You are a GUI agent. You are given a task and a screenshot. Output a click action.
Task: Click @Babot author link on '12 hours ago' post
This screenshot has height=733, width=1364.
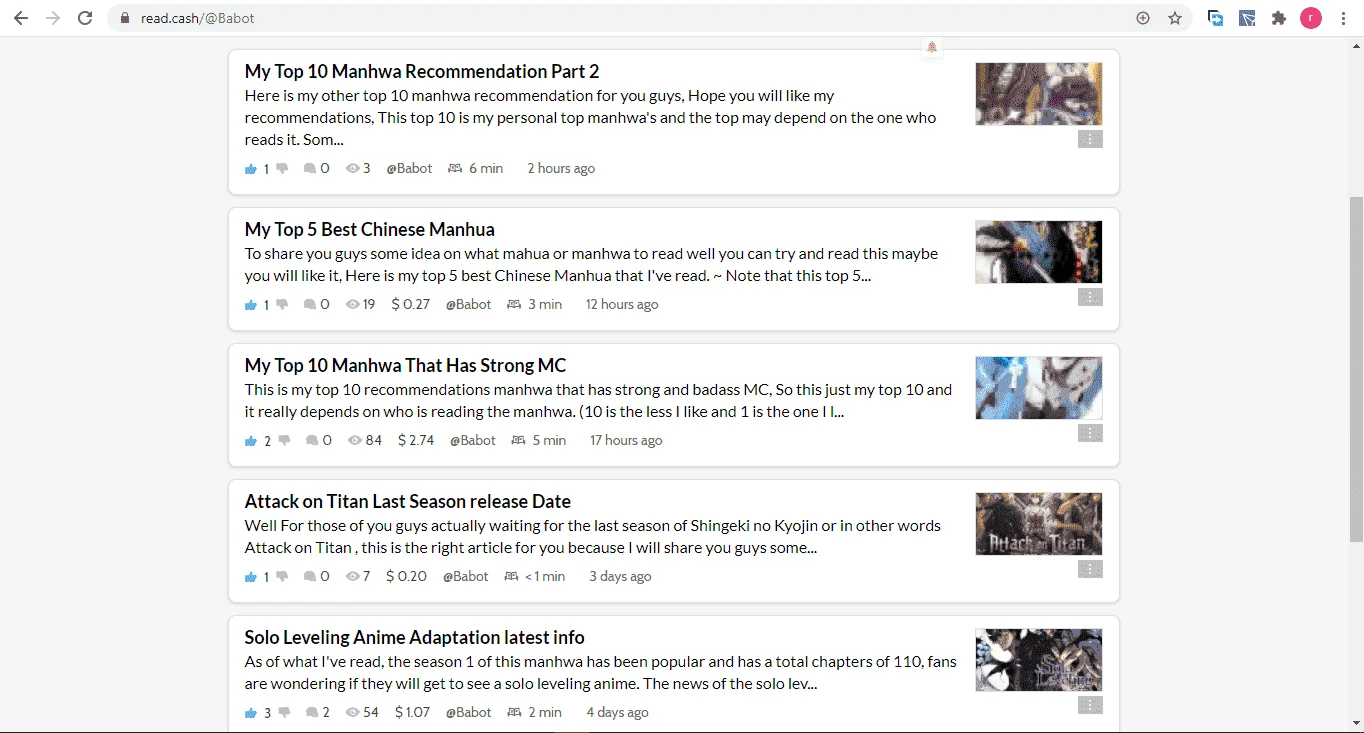tap(468, 304)
